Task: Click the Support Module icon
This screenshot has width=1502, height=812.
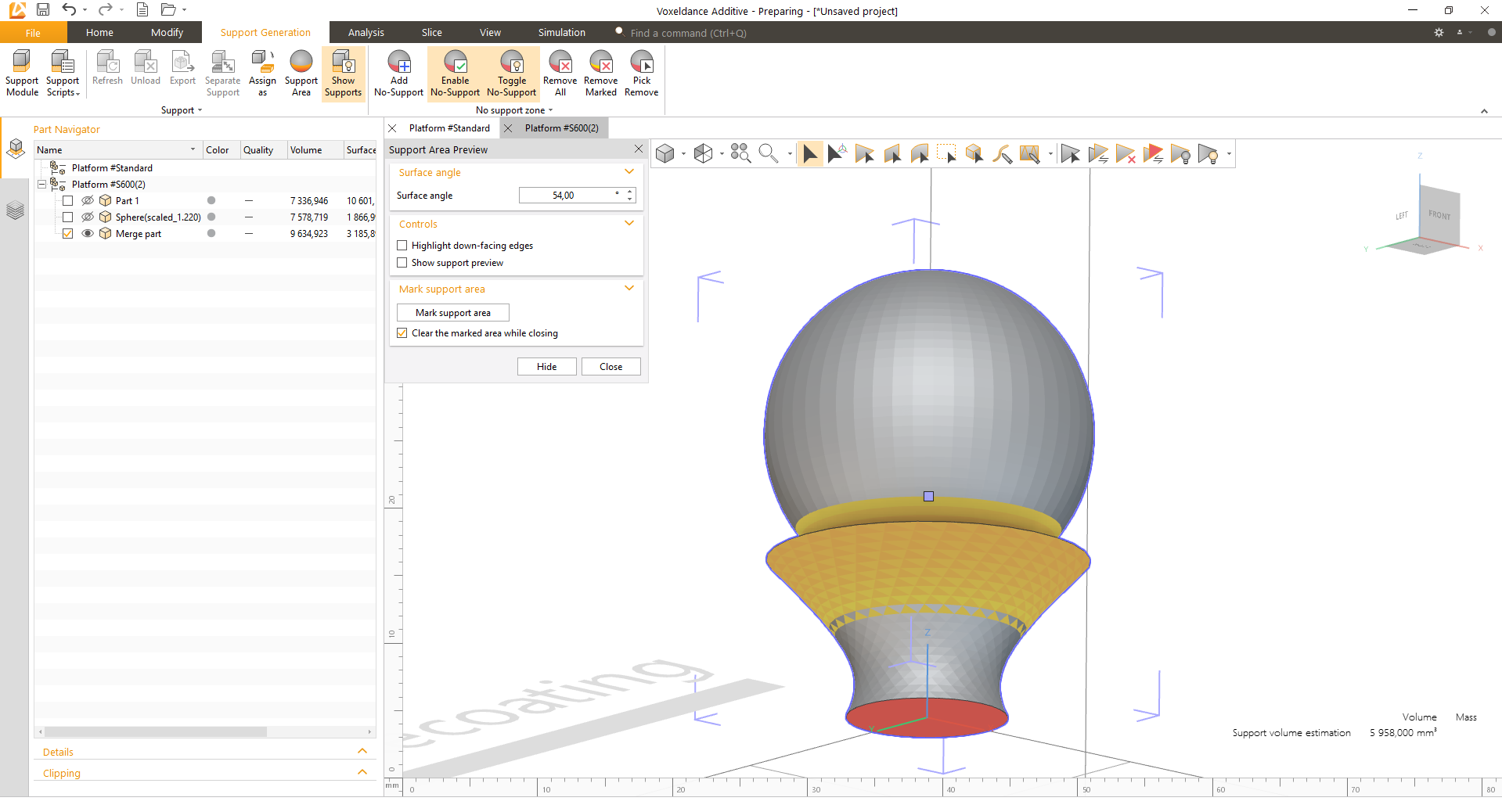Action: click(x=22, y=73)
